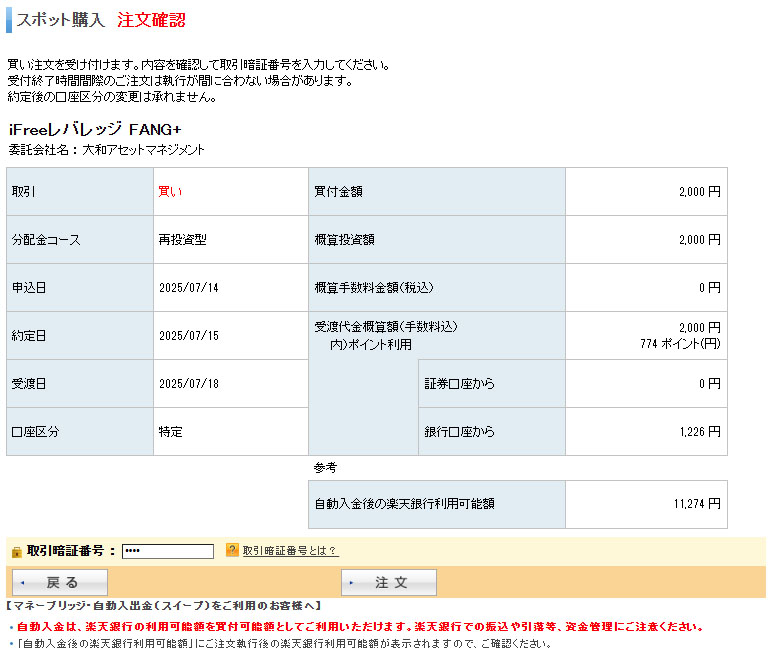Click the 特定 account type value
The height and width of the screenshot is (661, 771).
[x=170, y=432]
